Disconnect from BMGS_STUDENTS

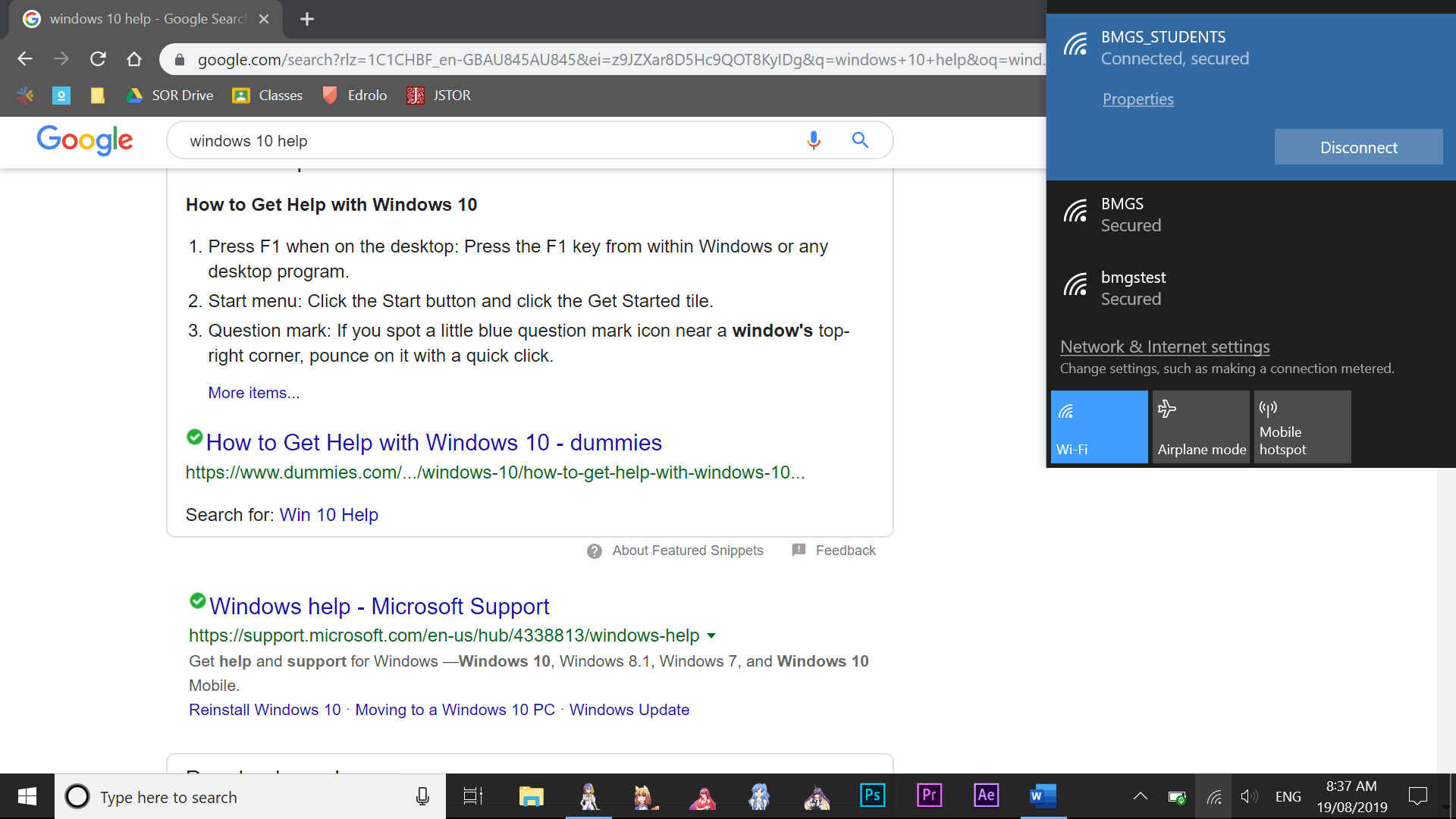click(x=1358, y=147)
